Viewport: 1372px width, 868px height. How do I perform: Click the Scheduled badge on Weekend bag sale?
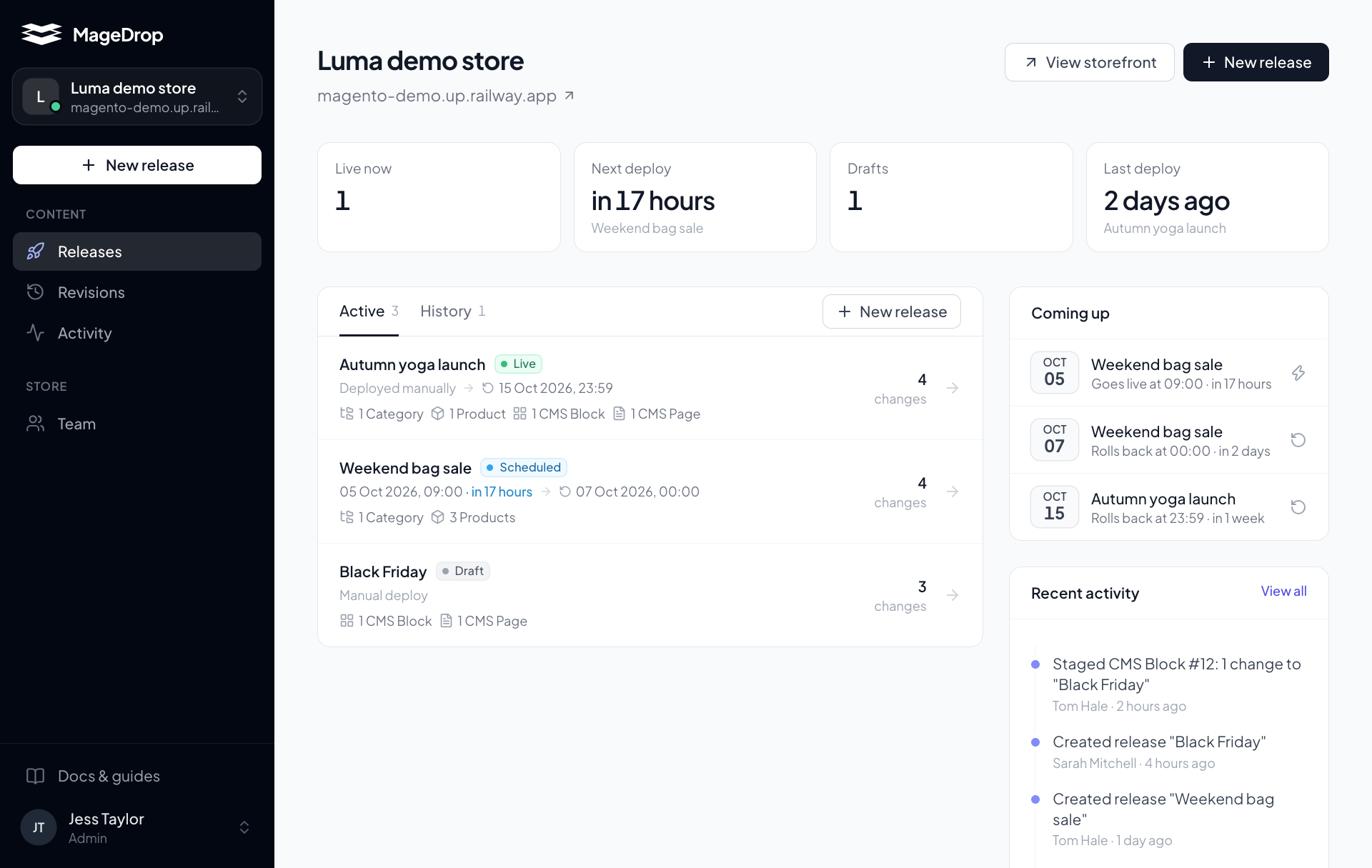point(524,467)
